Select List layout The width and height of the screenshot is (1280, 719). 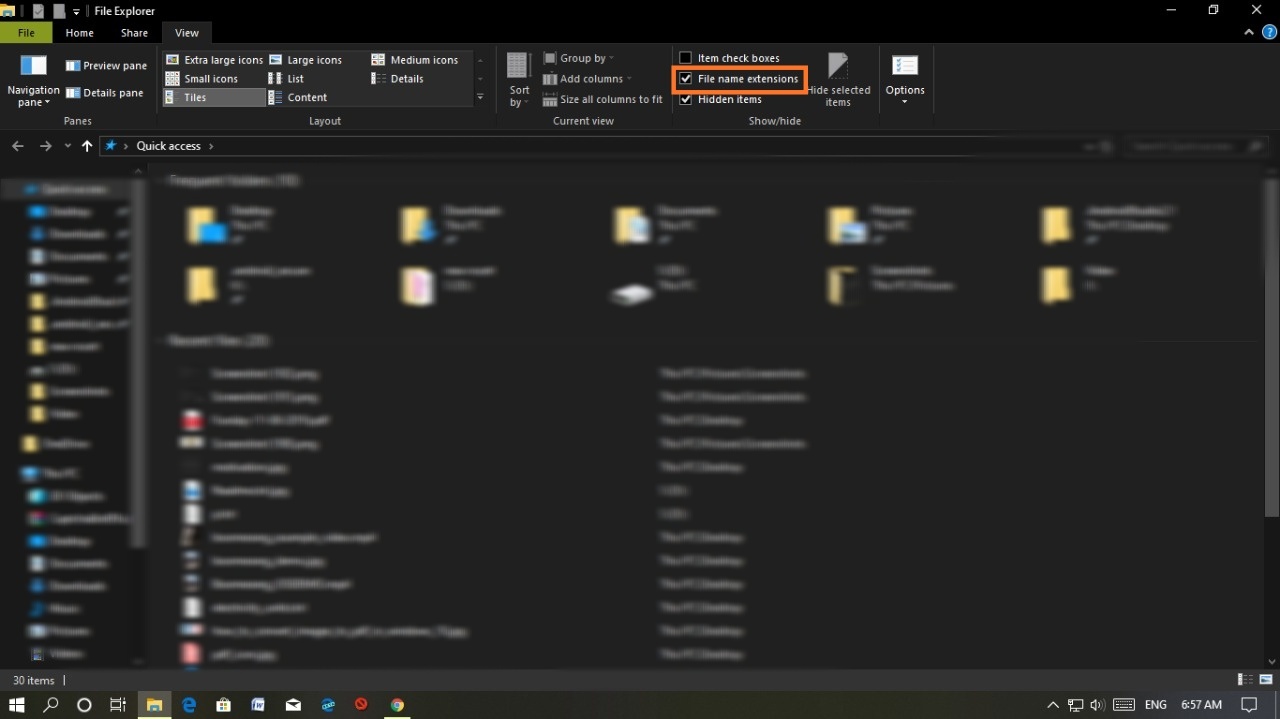[x=286, y=79]
